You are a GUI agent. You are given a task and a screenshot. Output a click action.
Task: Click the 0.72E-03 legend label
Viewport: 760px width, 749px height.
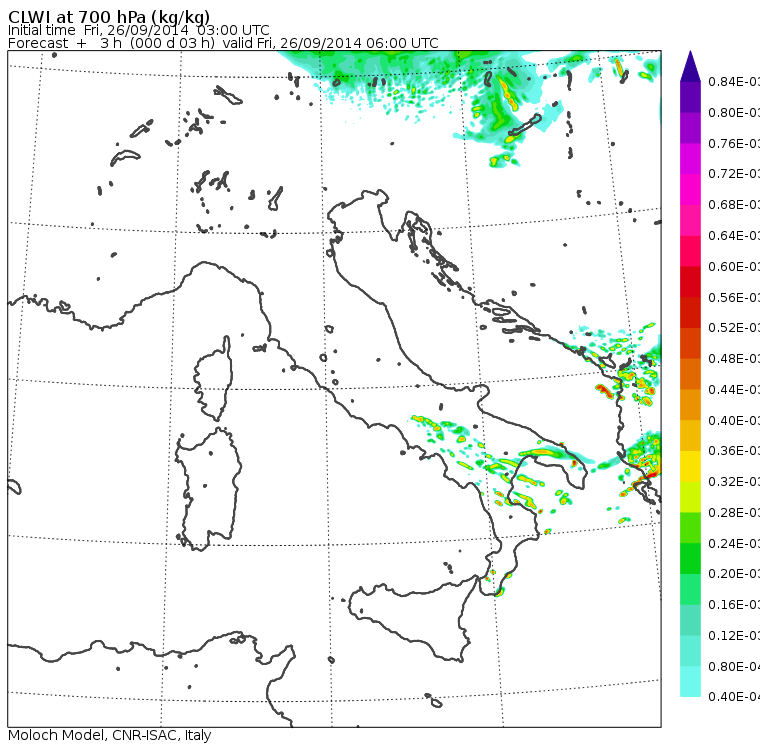[x=734, y=174]
